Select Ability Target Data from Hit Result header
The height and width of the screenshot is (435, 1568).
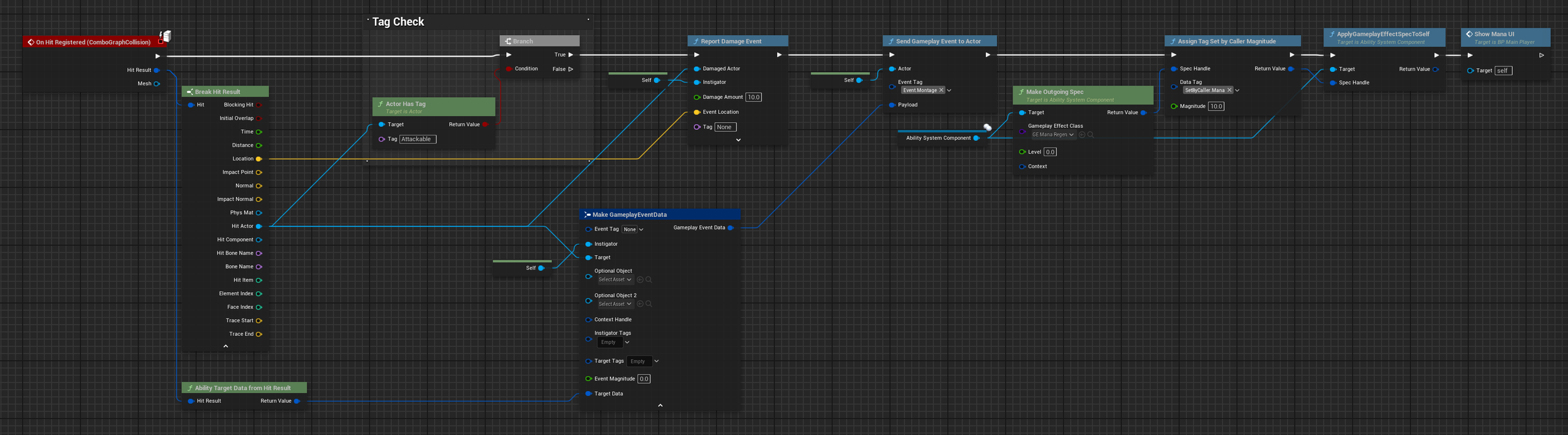pos(244,388)
